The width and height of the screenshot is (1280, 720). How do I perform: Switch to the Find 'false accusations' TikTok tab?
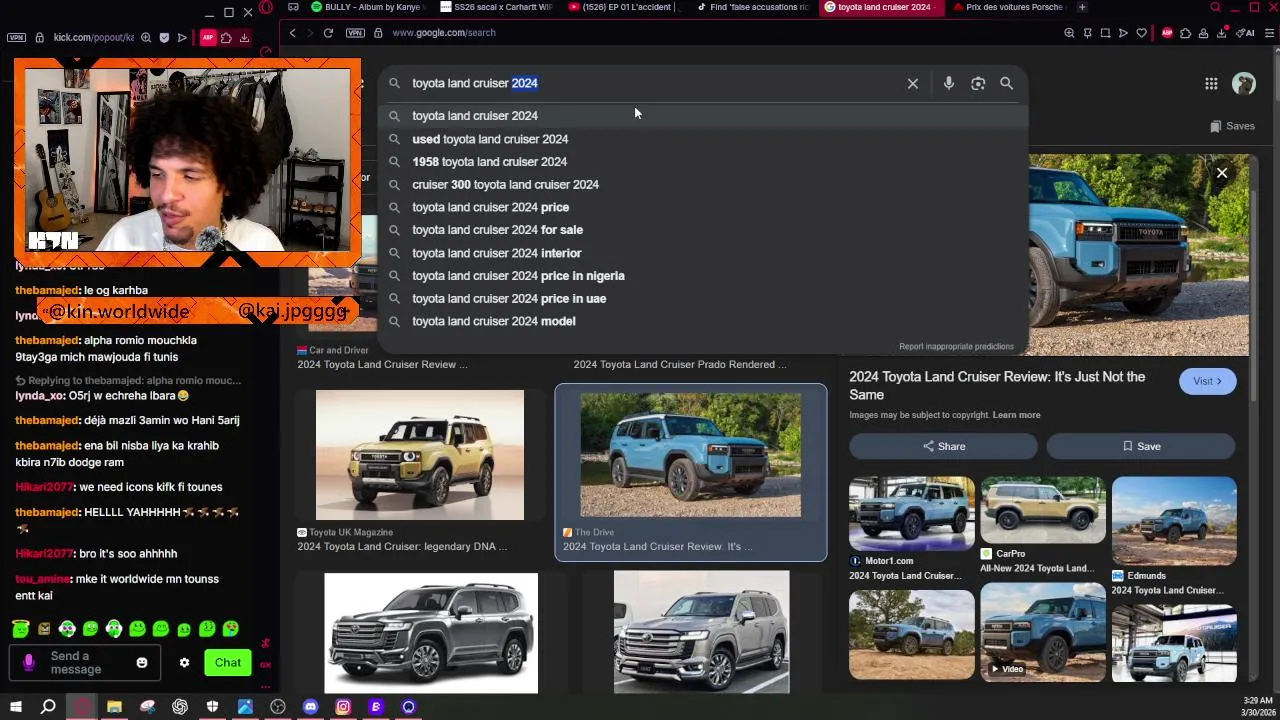coord(753,7)
